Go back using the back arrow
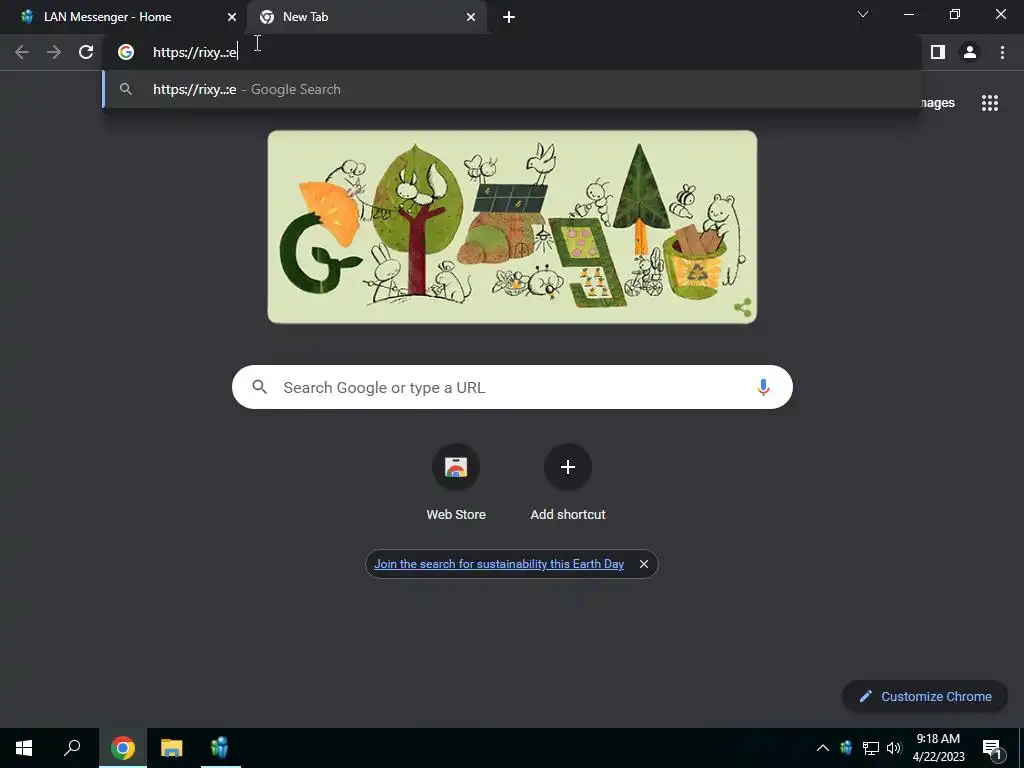Screen dimensions: 1024x768 pos(22,52)
